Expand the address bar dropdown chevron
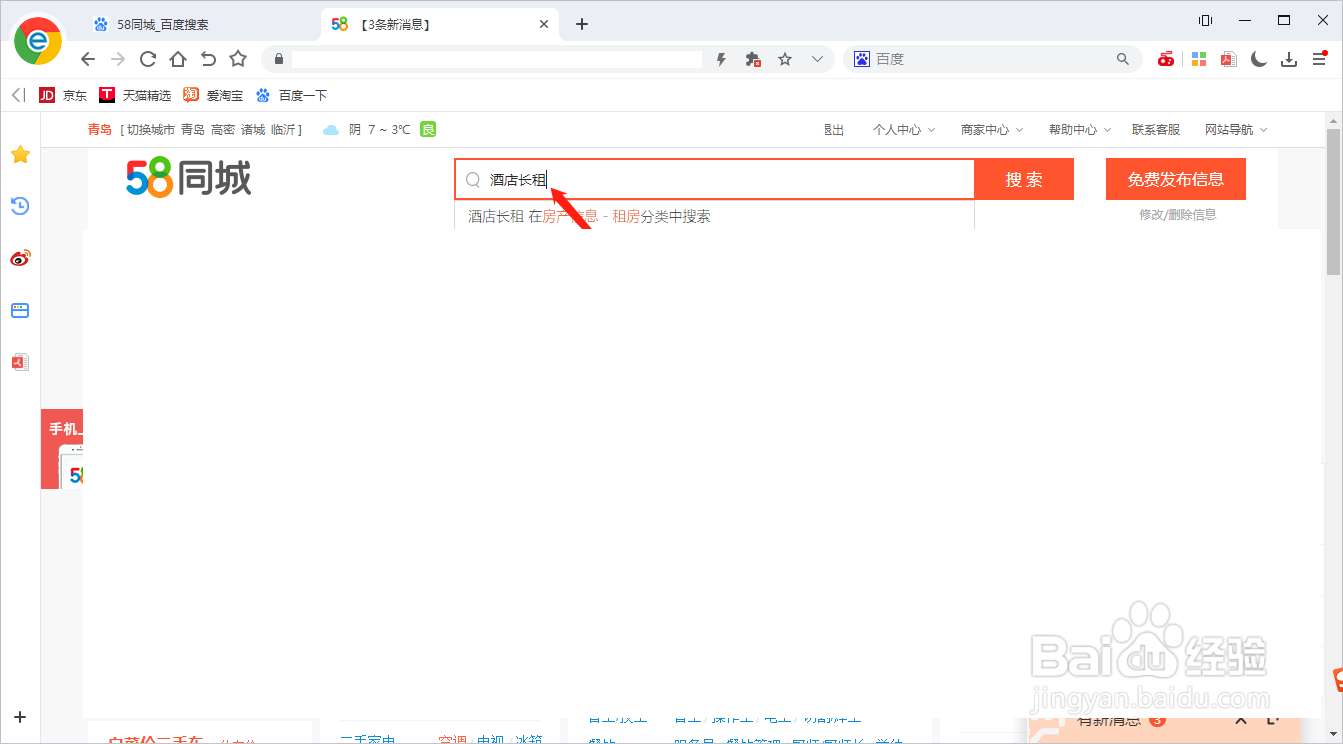This screenshot has height=744, width=1343. pos(817,60)
